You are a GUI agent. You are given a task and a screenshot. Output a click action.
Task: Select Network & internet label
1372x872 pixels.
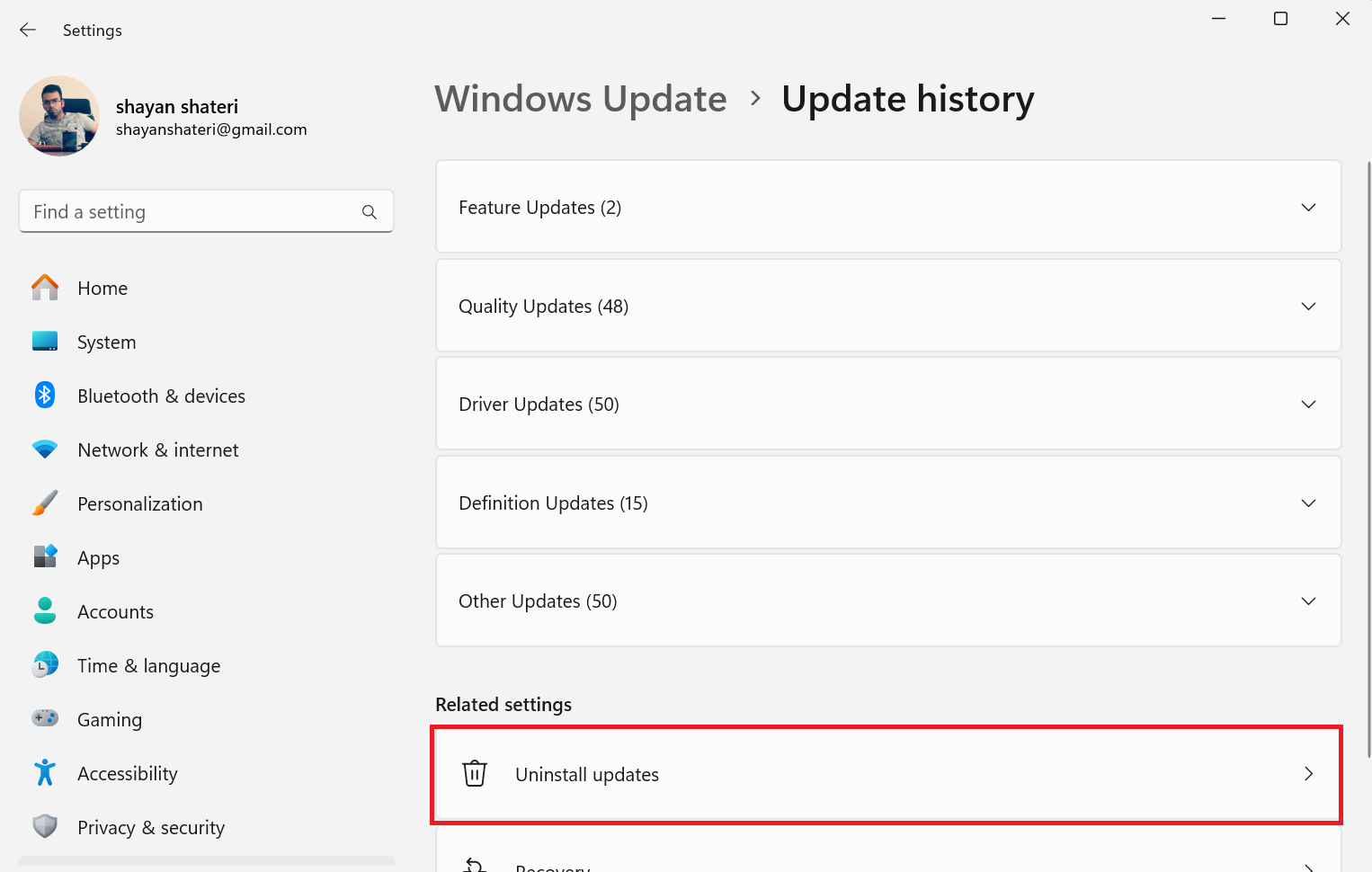pyautogui.click(x=158, y=450)
